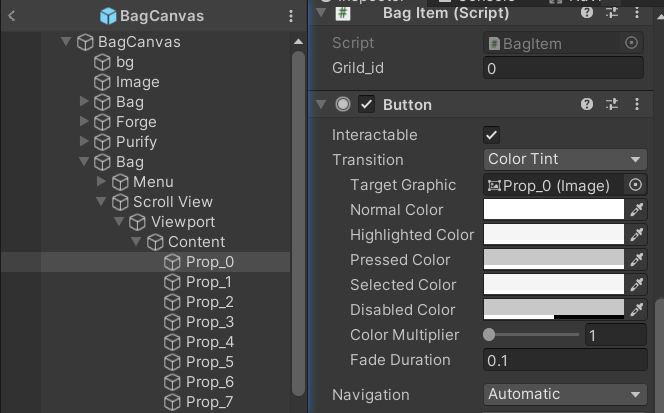
Task: Open the Navigation Automatic dropdown
Action: point(565,394)
